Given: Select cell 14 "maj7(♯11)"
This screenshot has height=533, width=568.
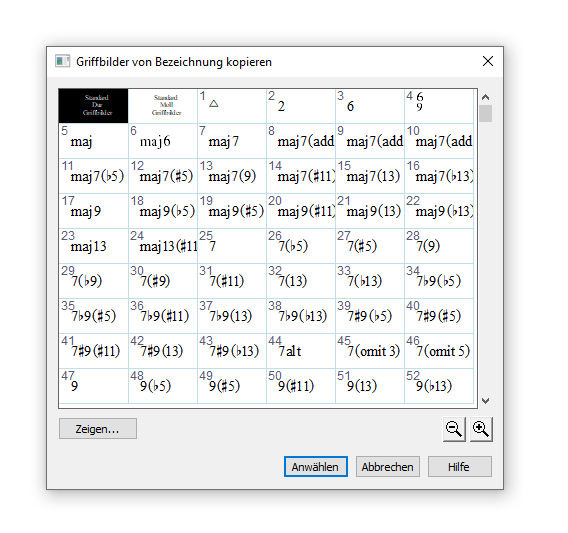Looking at the screenshot, I should [301, 176].
